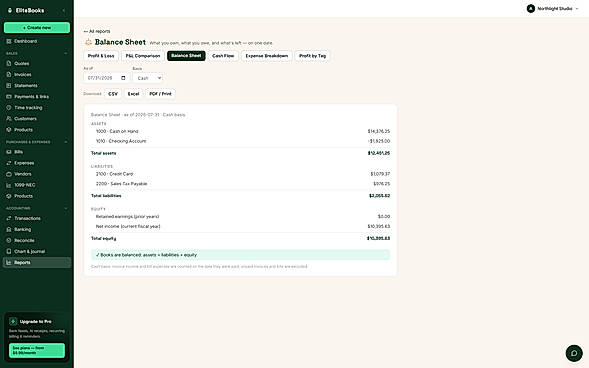The width and height of the screenshot is (589, 368).
Task: Collapse the Purchases & Expenses section
Action: tap(66, 142)
